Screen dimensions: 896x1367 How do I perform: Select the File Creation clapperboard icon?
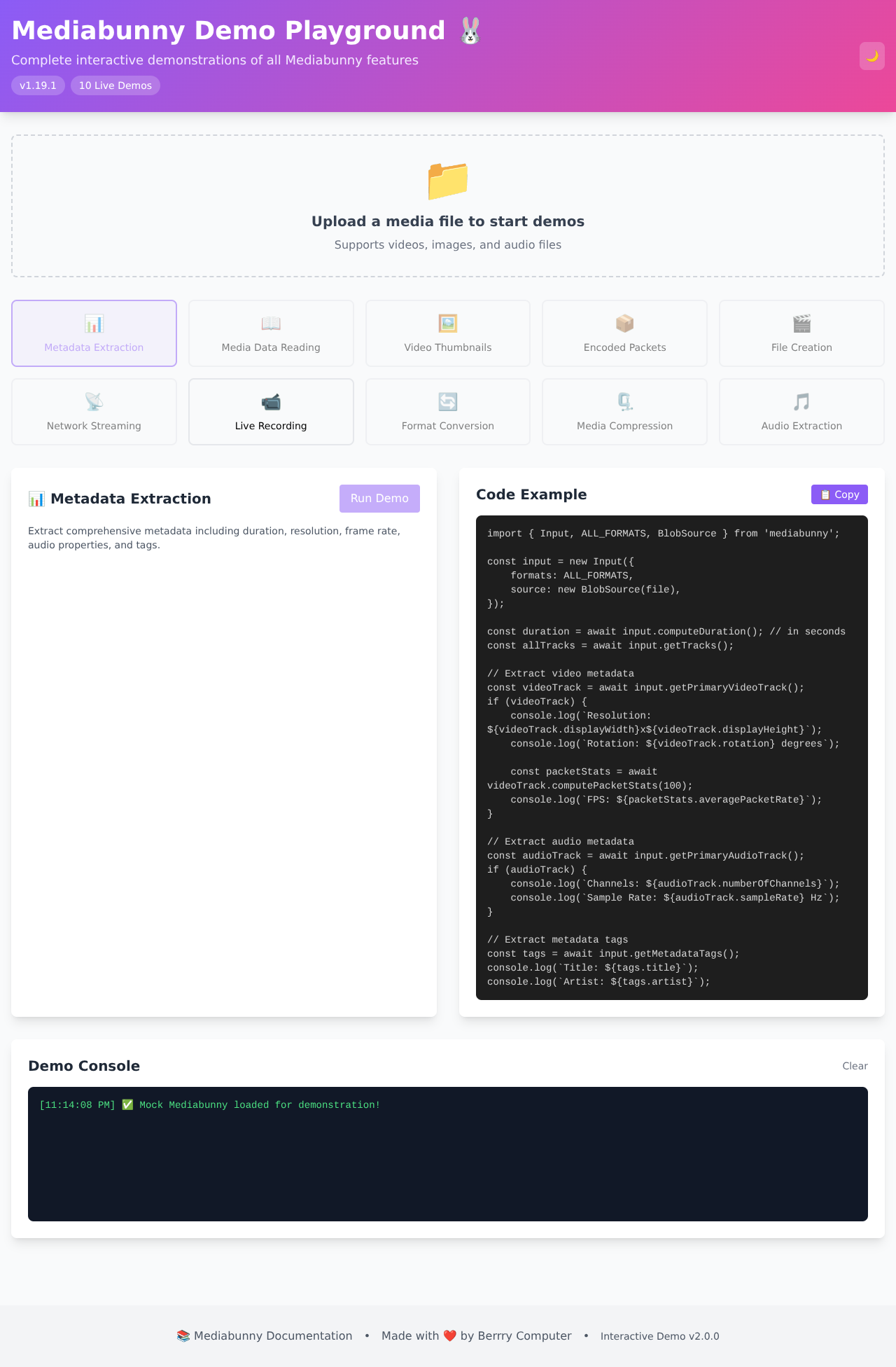(x=801, y=324)
